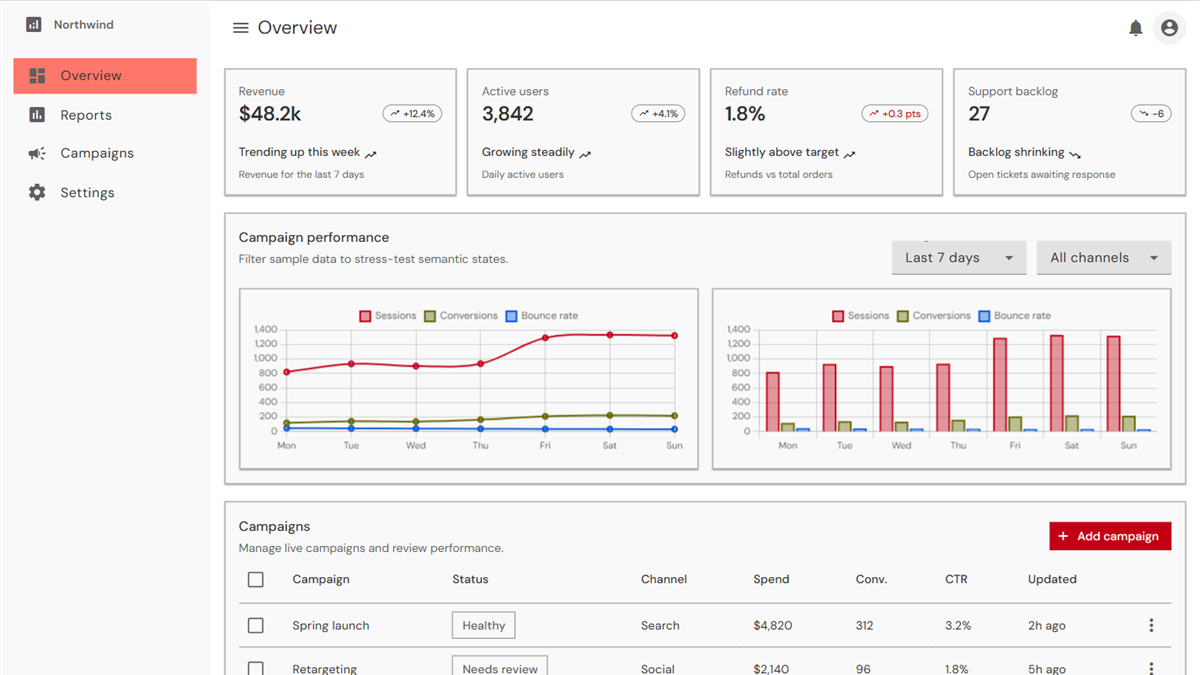Click the Northwind logo icon
The width and height of the screenshot is (1200, 675).
pos(34,24)
